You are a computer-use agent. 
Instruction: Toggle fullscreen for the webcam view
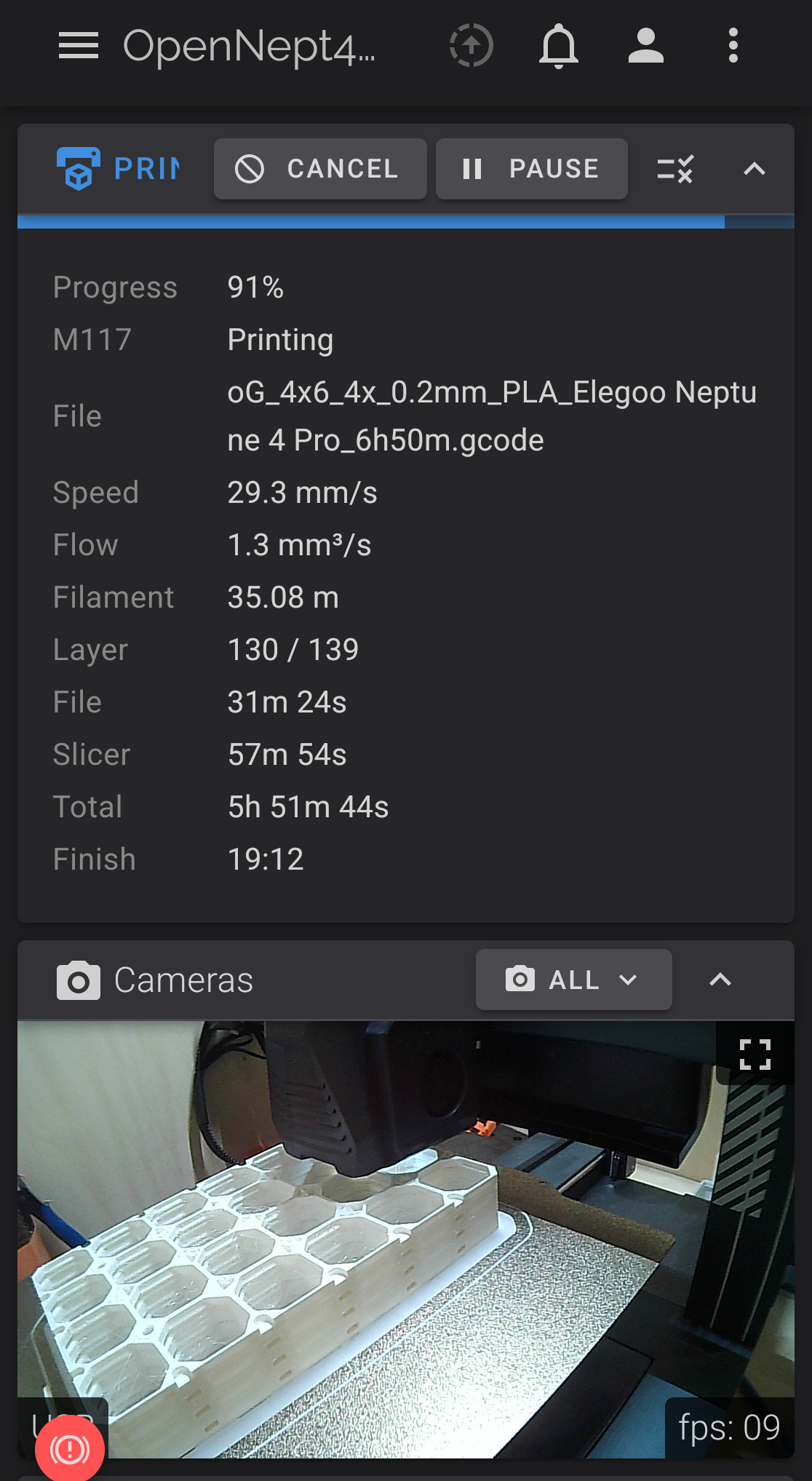(x=755, y=1054)
